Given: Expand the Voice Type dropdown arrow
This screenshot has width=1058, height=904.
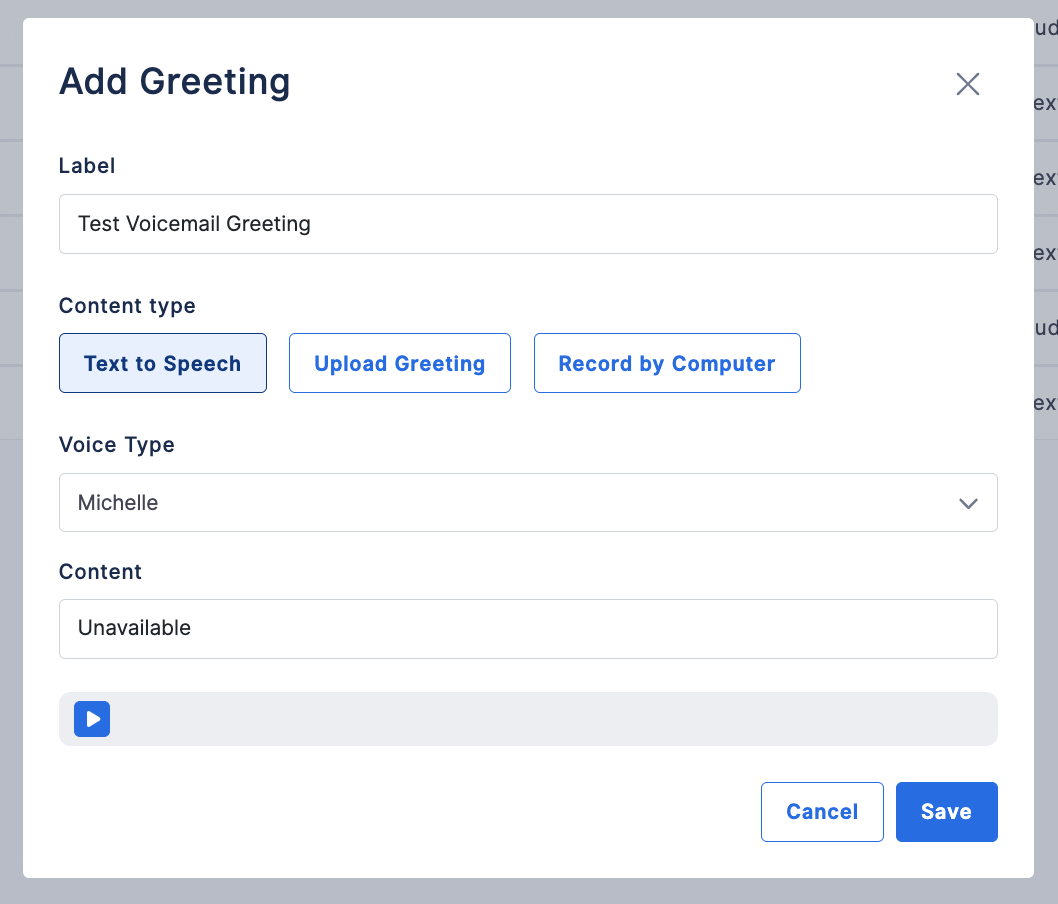Looking at the screenshot, I should (968, 503).
